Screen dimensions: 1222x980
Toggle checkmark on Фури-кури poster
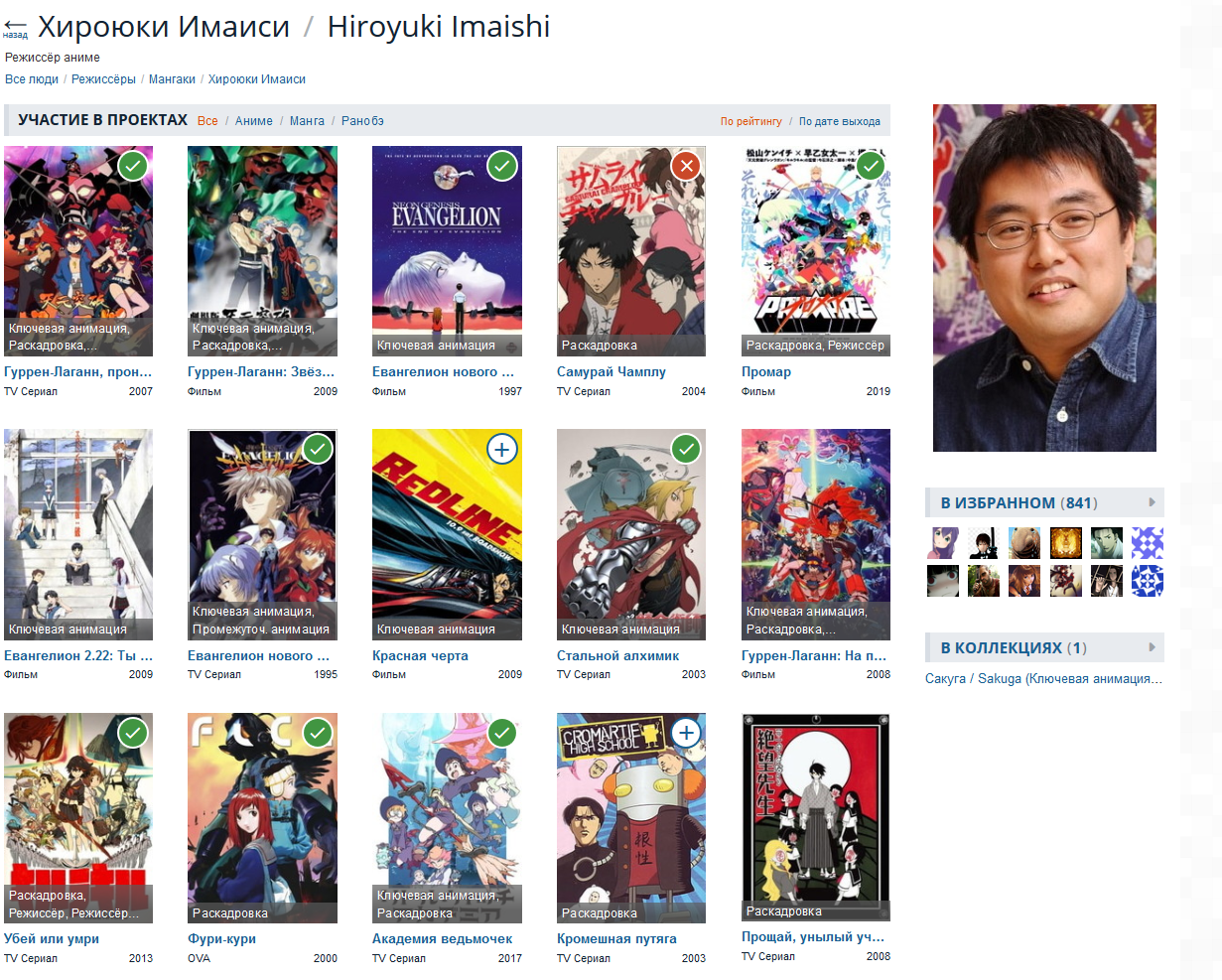pos(318,733)
